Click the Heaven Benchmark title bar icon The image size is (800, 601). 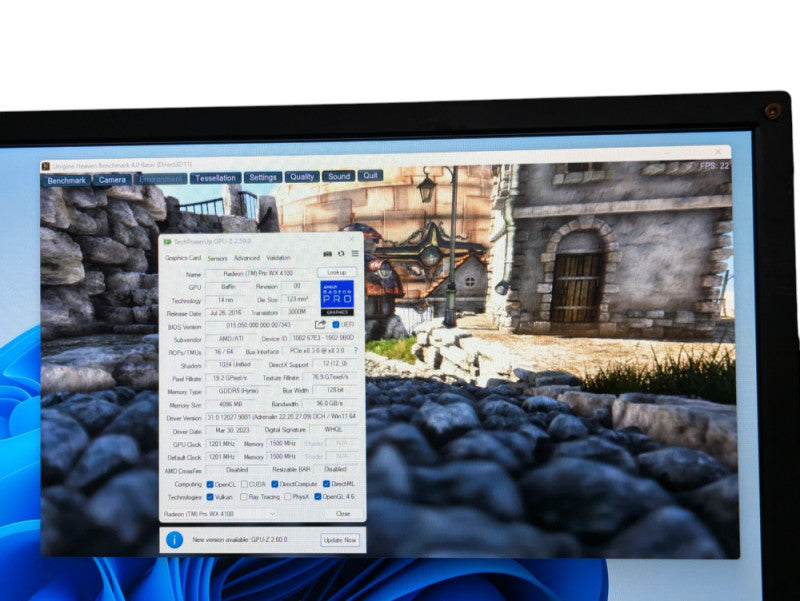pos(46,166)
